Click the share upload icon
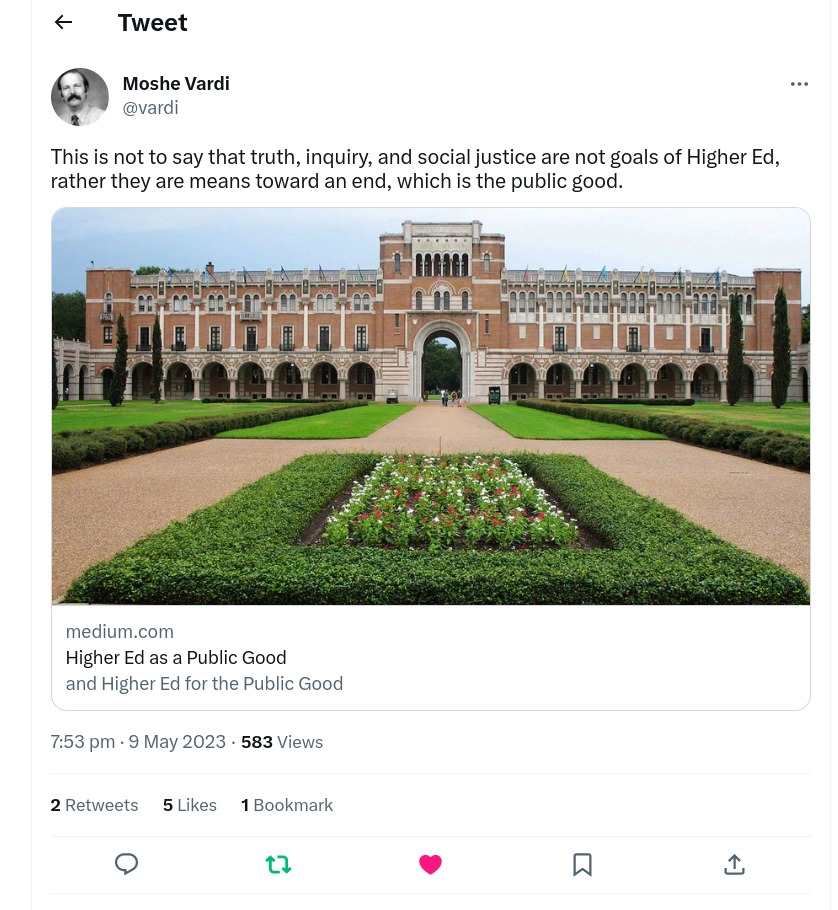 pyautogui.click(x=734, y=864)
